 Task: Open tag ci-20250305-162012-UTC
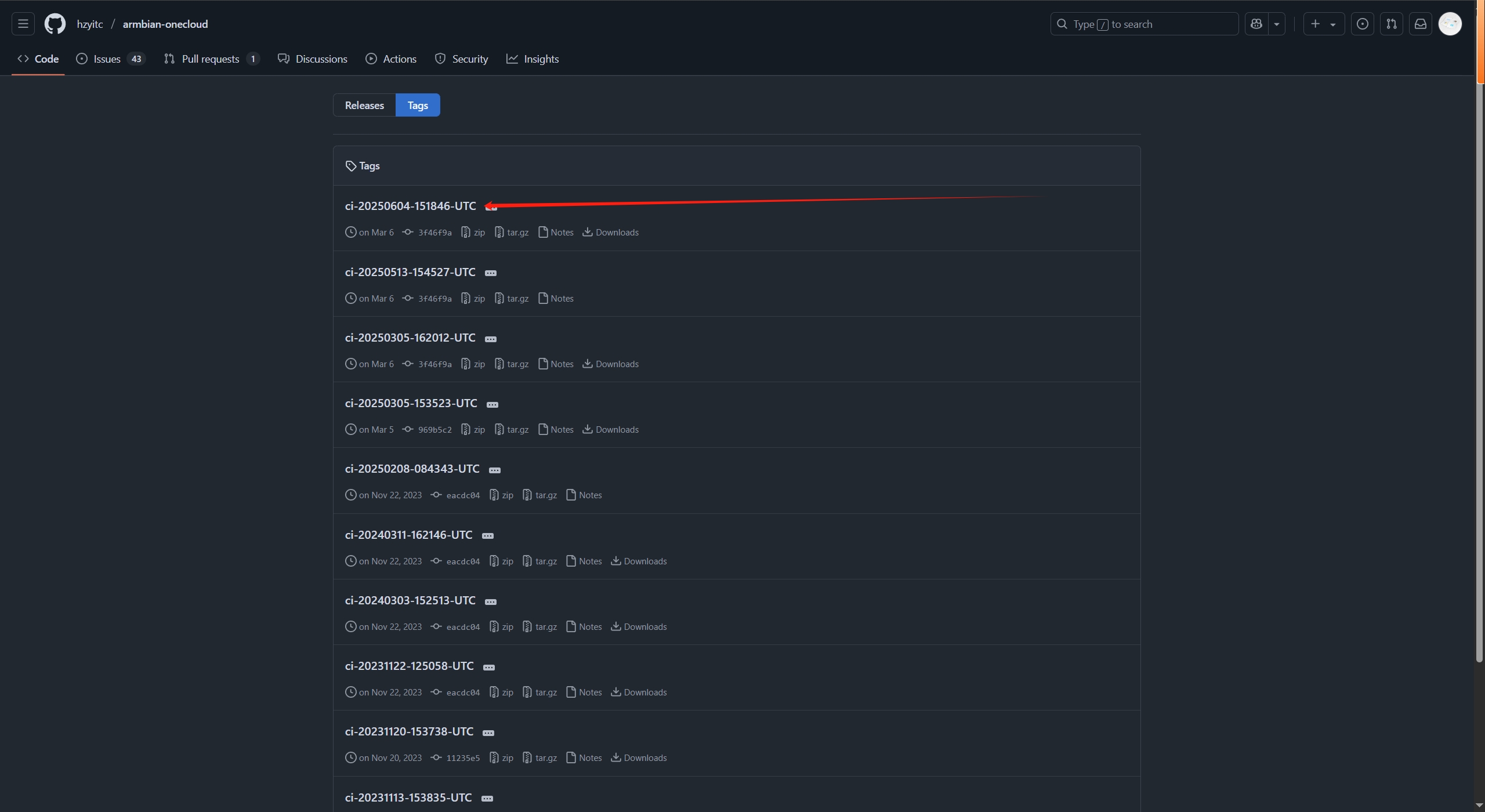410,338
